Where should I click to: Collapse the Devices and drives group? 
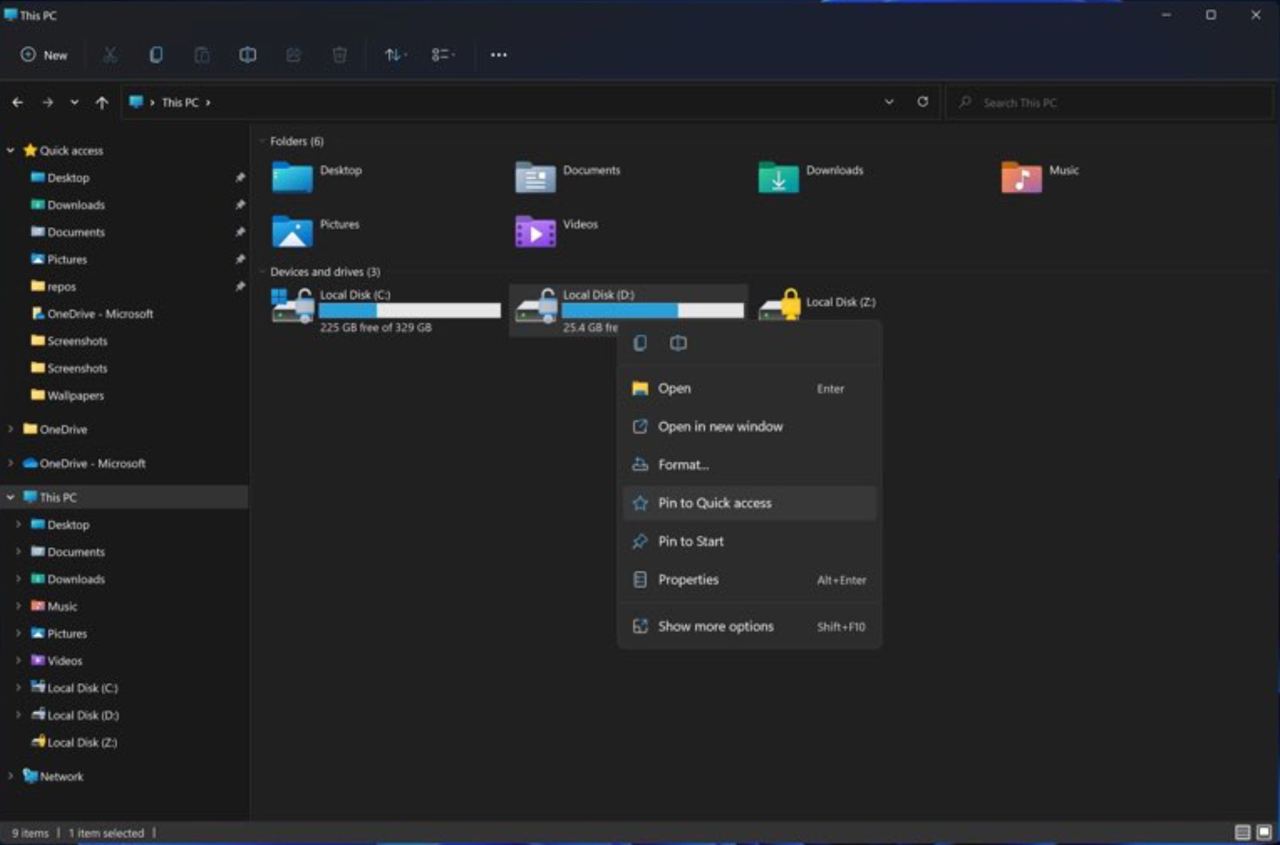[262, 272]
